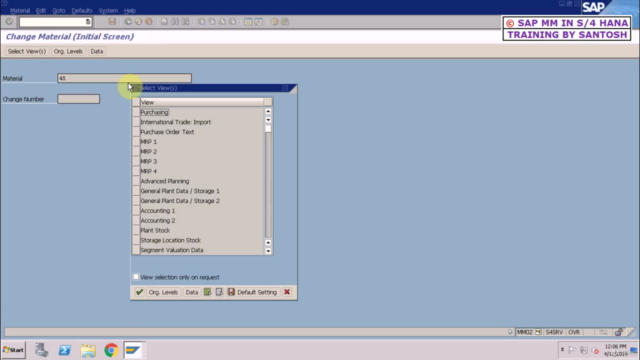This screenshot has width=640, height=360.
Task: Click the Deselect All icon in the dialog
Action: [x=219, y=292]
